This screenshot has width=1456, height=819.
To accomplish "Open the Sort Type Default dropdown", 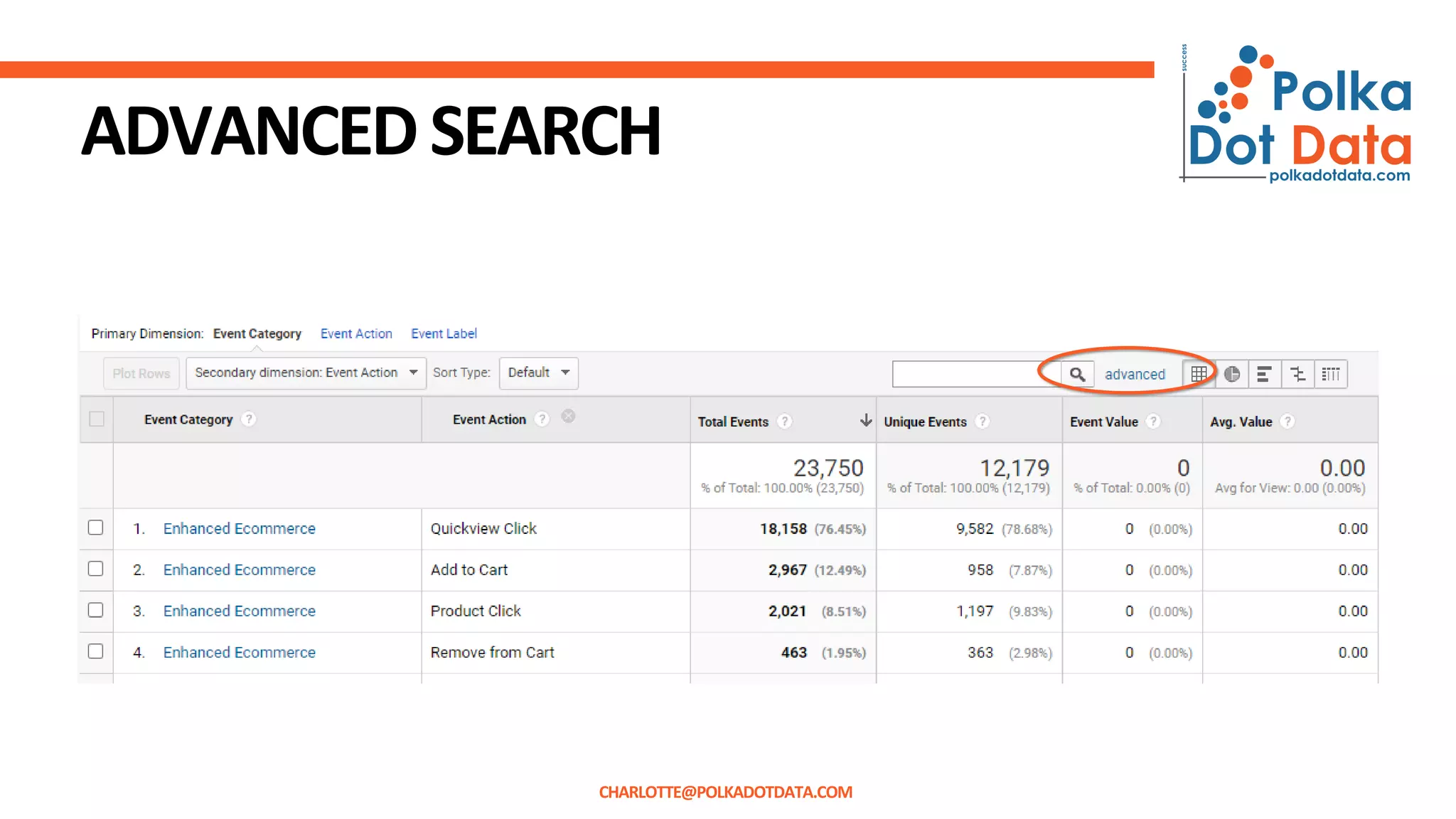I will tap(538, 373).
